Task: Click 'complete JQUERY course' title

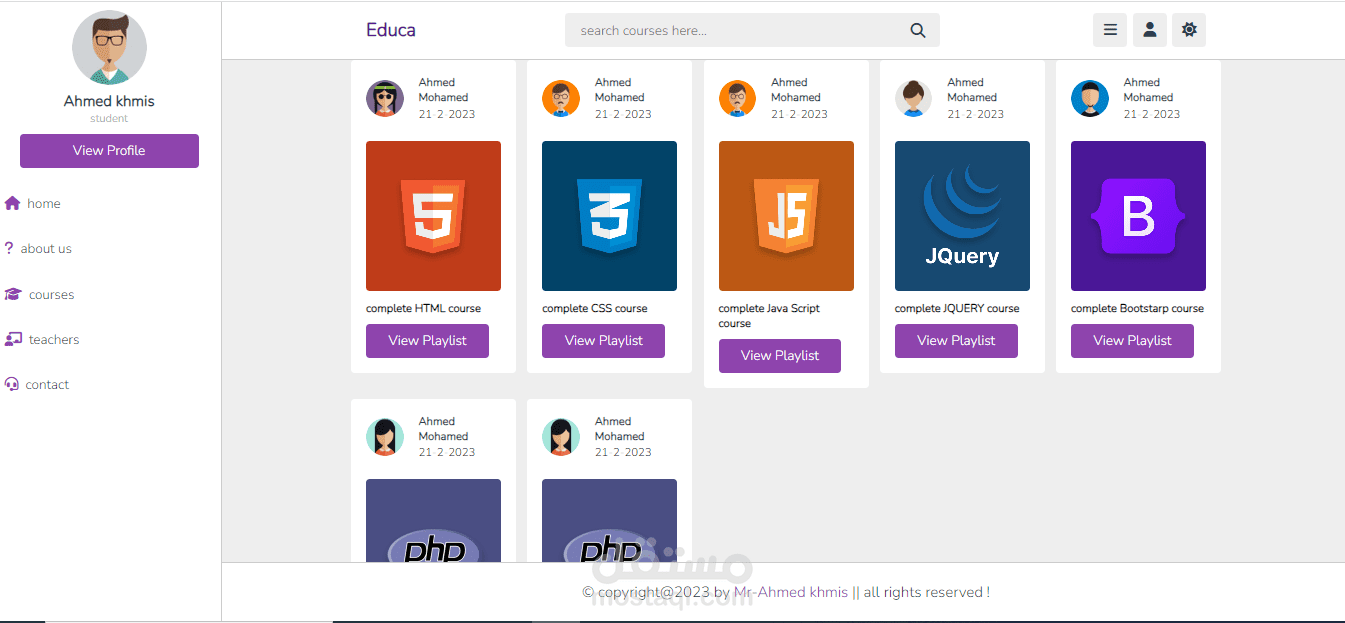Action: pyautogui.click(x=957, y=308)
